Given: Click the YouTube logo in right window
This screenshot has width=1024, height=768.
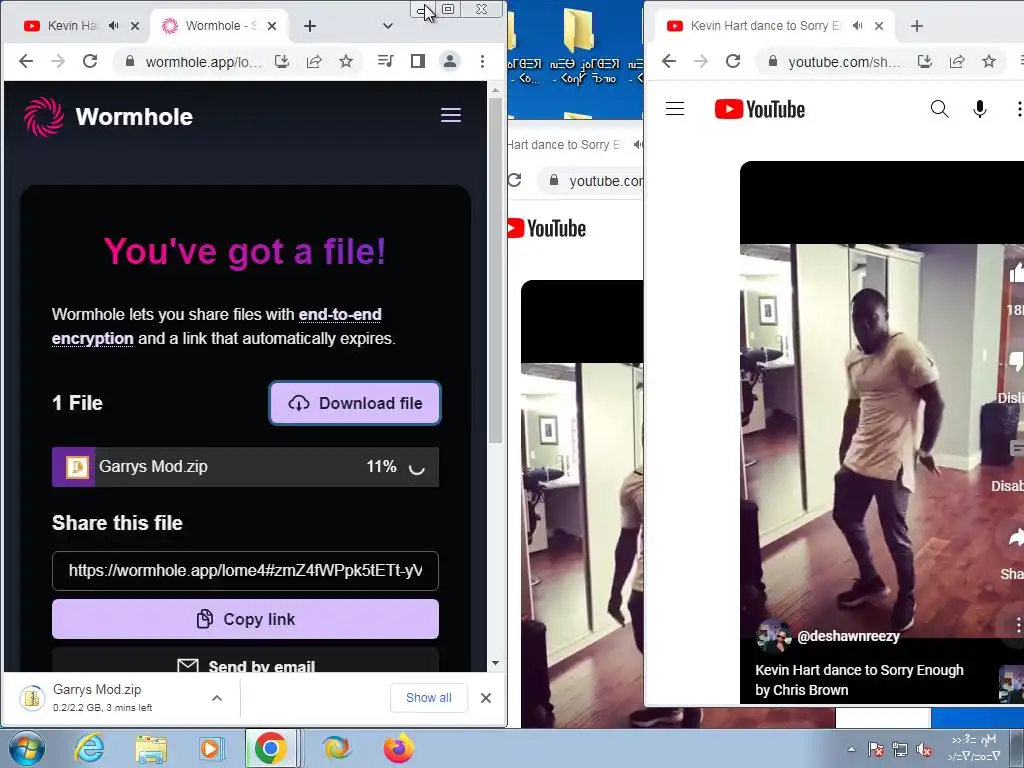Looking at the screenshot, I should coord(760,109).
